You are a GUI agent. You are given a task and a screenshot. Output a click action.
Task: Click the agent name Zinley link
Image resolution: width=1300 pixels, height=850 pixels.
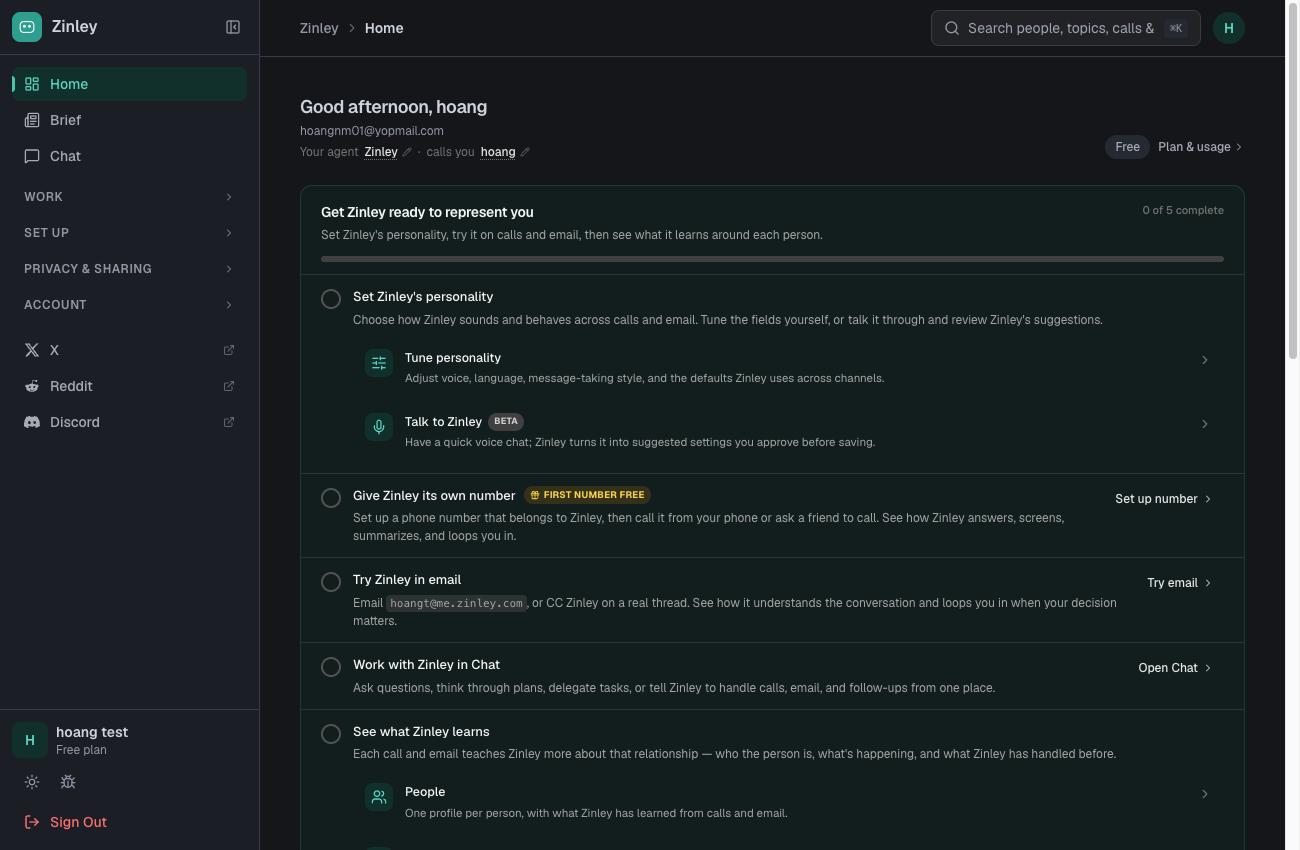[381, 152]
